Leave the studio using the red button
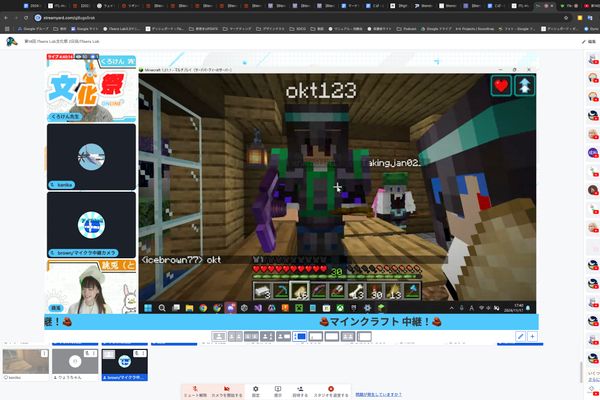The height and width of the screenshot is (400, 600). (331, 391)
